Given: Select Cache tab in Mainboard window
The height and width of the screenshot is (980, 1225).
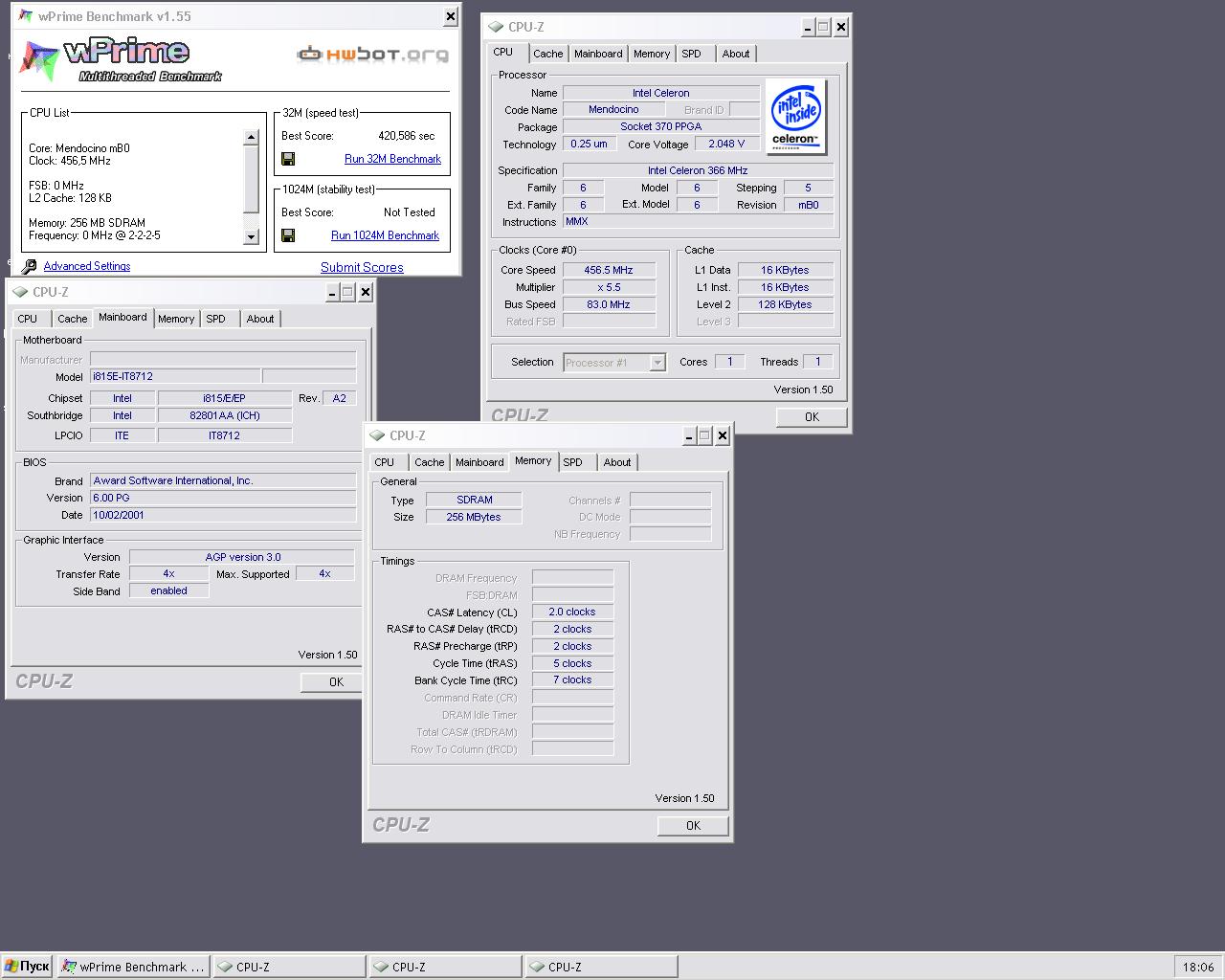Looking at the screenshot, I should pyautogui.click(x=72, y=319).
